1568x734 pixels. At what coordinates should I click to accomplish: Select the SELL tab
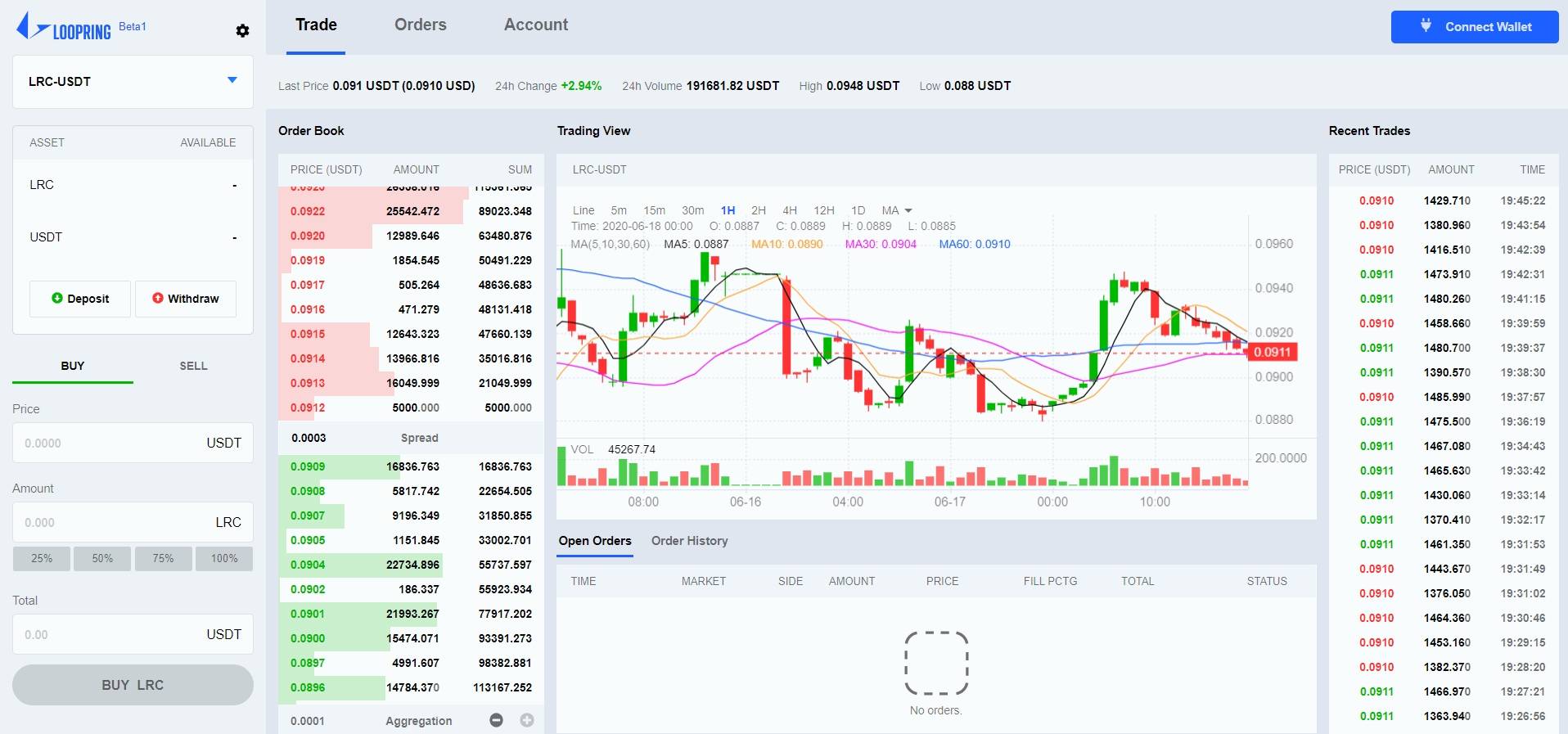(x=193, y=366)
